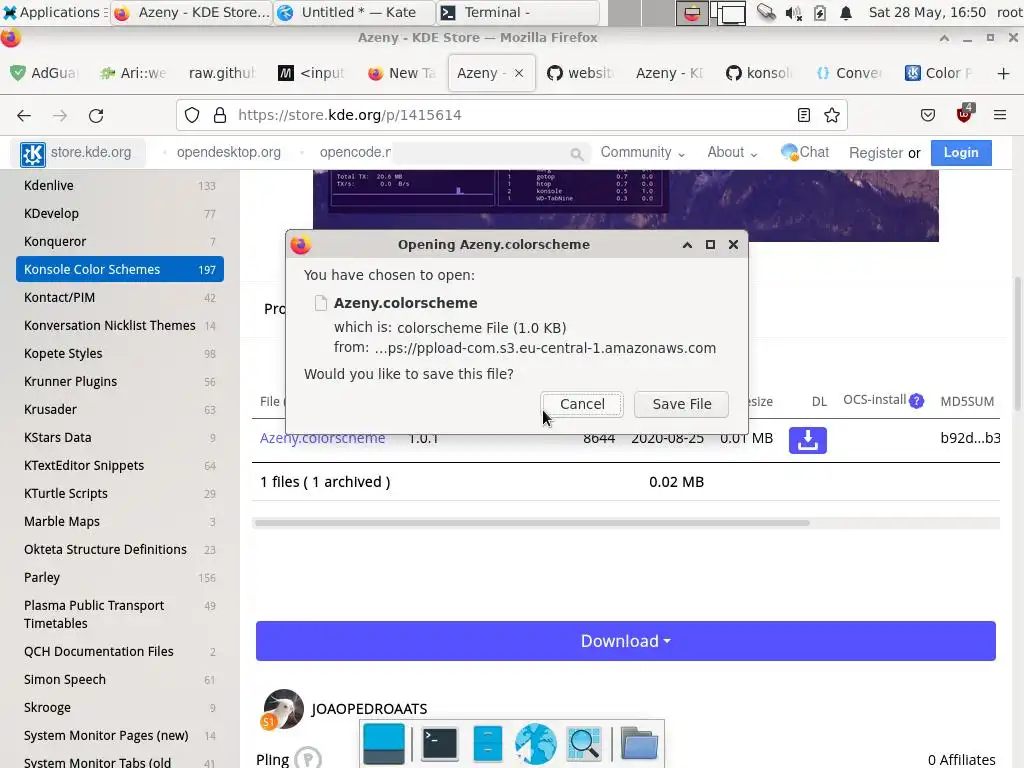
Task: Click Save File button
Action: pyautogui.click(x=681, y=404)
